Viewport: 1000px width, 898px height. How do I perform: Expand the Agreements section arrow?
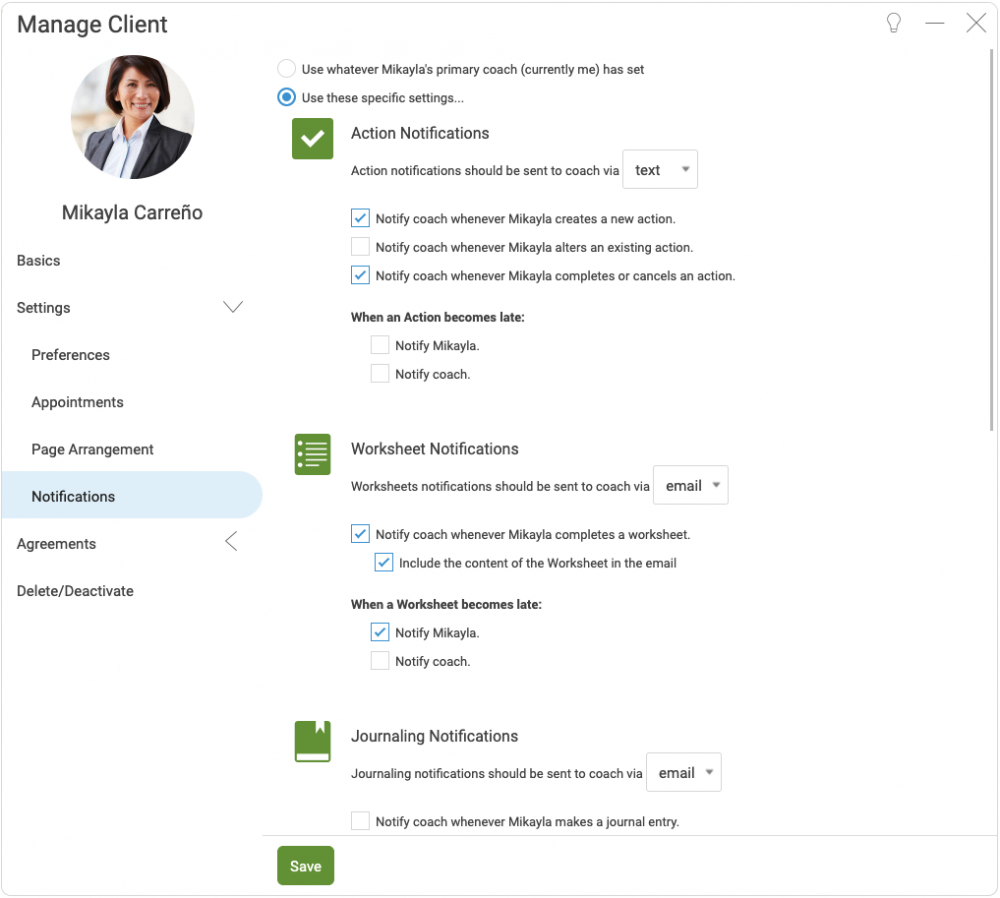pyautogui.click(x=232, y=541)
